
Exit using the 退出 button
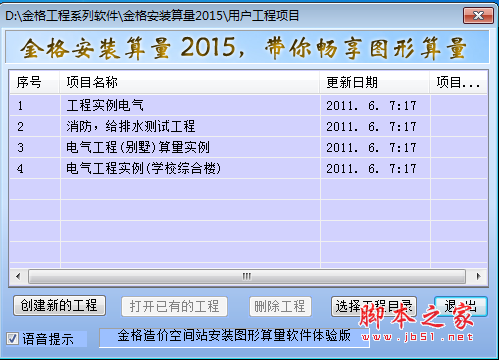pyautogui.click(x=461, y=306)
